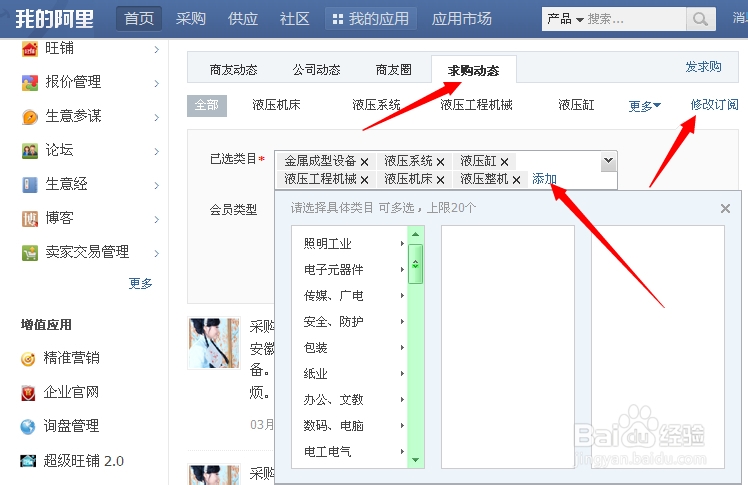This screenshot has width=748, height=485.
Task: Click the 论坛 people icon
Action: click(x=30, y=151)
